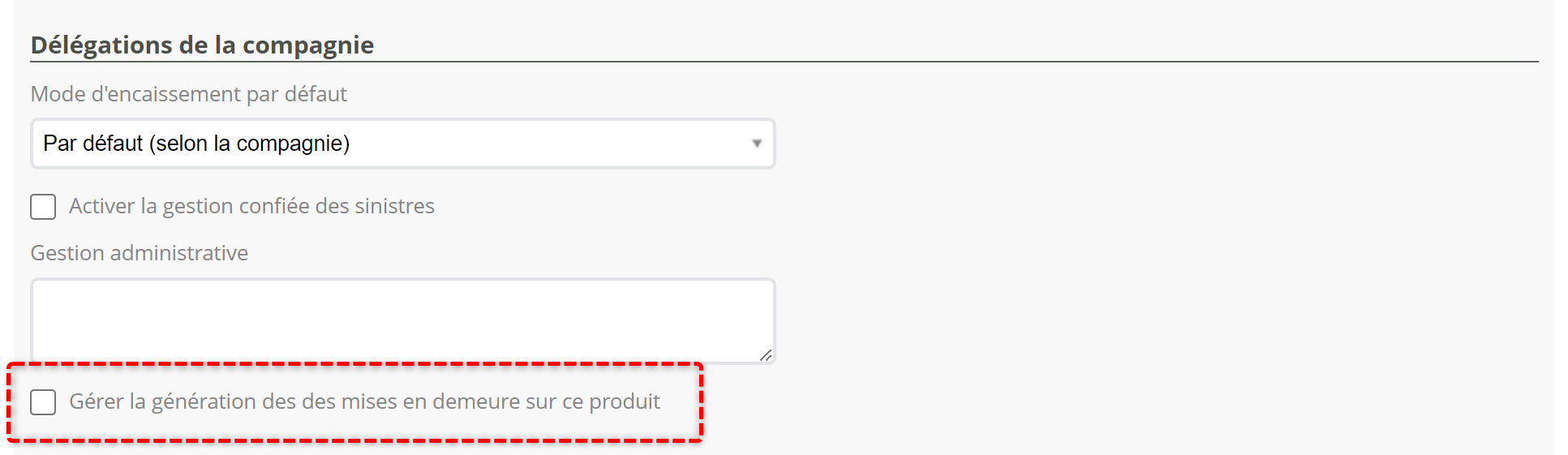Click the encaissement dropdown arrow
The width and height of the screenshot is (1568, 455).
(756, 144)
